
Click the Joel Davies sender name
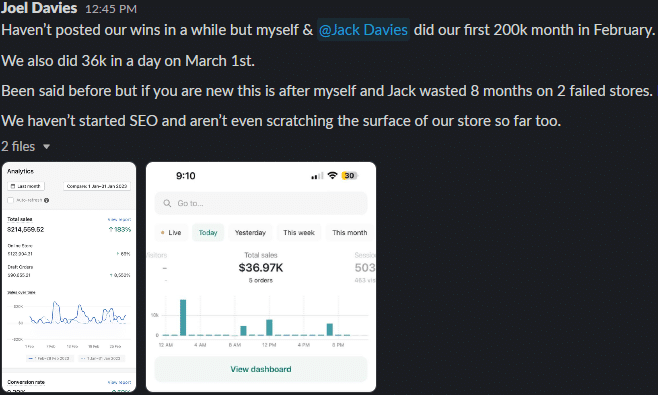pyautogui.click(x=39, y=8)
